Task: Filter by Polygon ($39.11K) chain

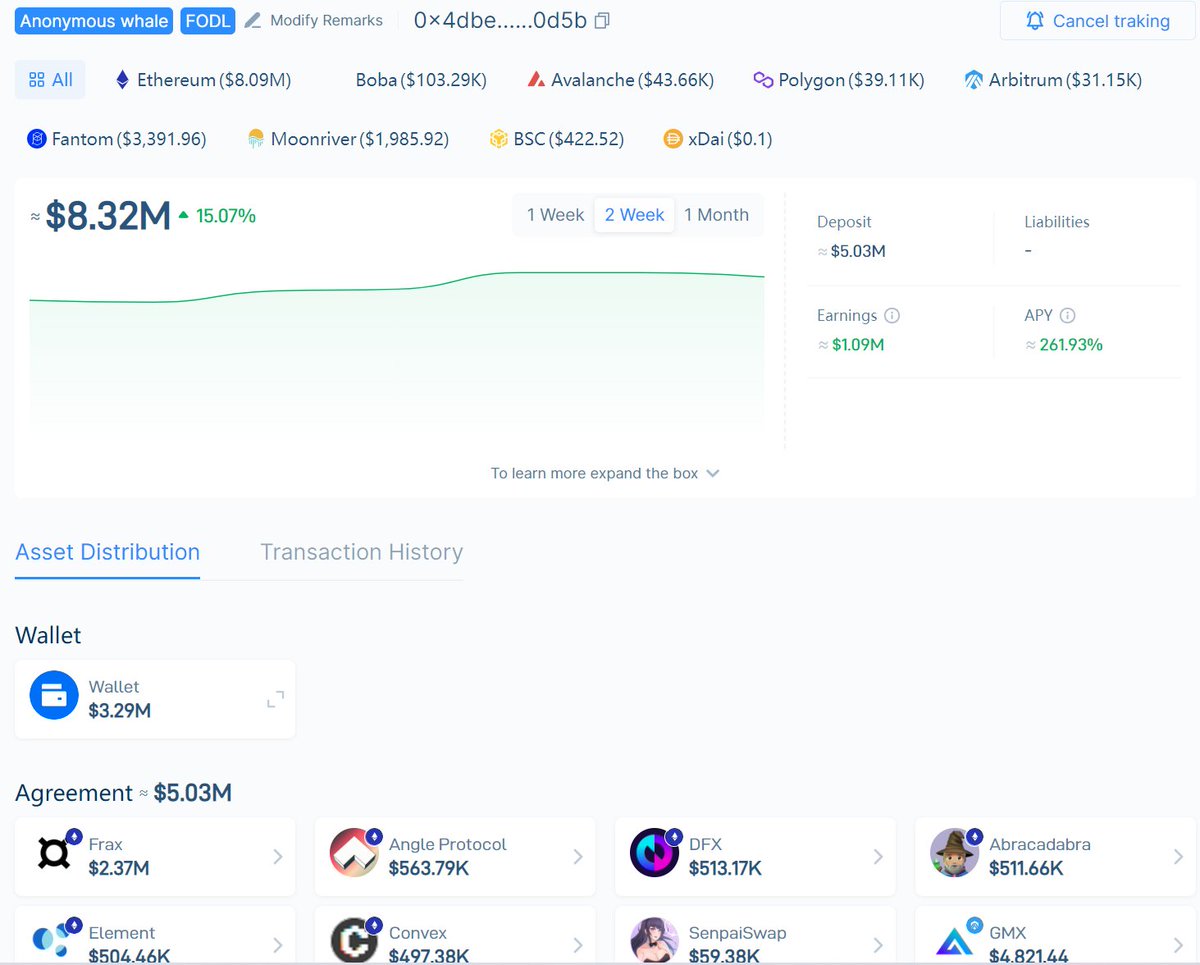Action: click(839, 80)
